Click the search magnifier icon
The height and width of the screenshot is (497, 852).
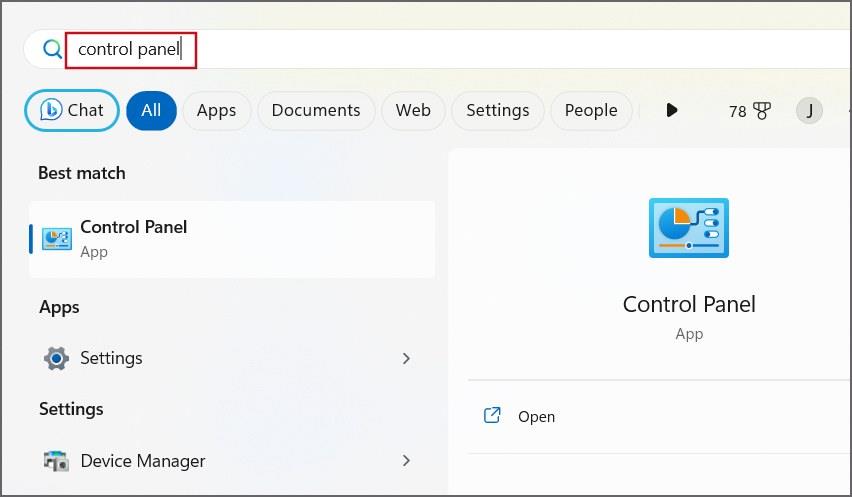pos(53,49)
